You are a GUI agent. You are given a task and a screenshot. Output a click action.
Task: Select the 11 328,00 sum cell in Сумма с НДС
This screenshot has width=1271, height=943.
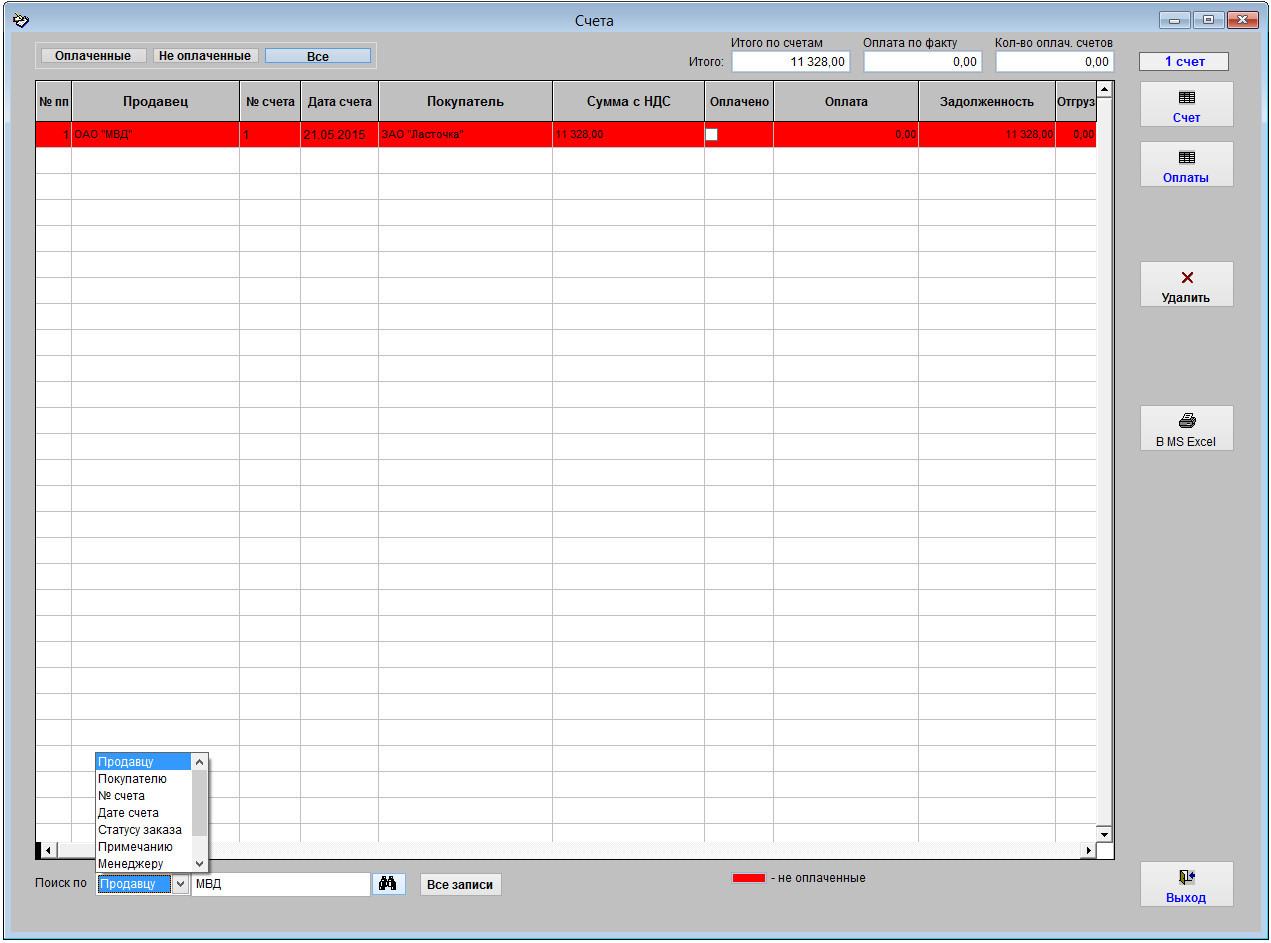629,134
